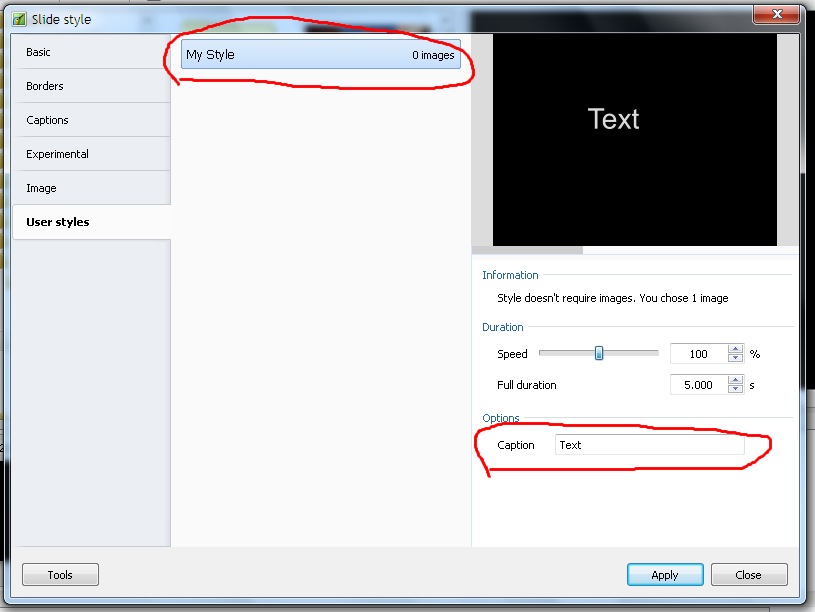Click into the Caption text field
815x612 pixels.
tap(649, 445)
